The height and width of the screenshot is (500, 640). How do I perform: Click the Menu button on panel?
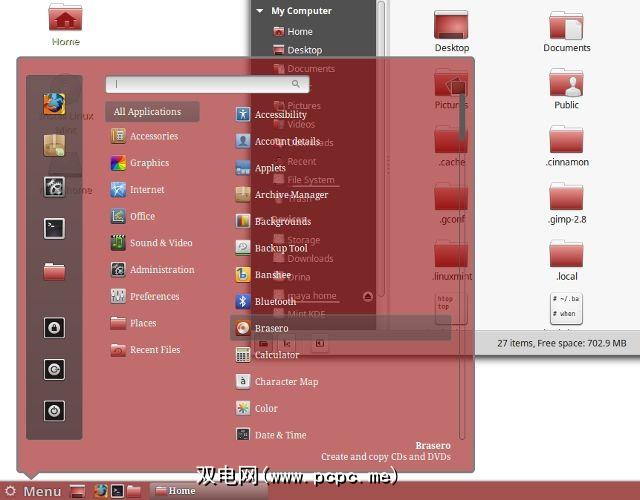pyautogui.click(x=33, y=491)
